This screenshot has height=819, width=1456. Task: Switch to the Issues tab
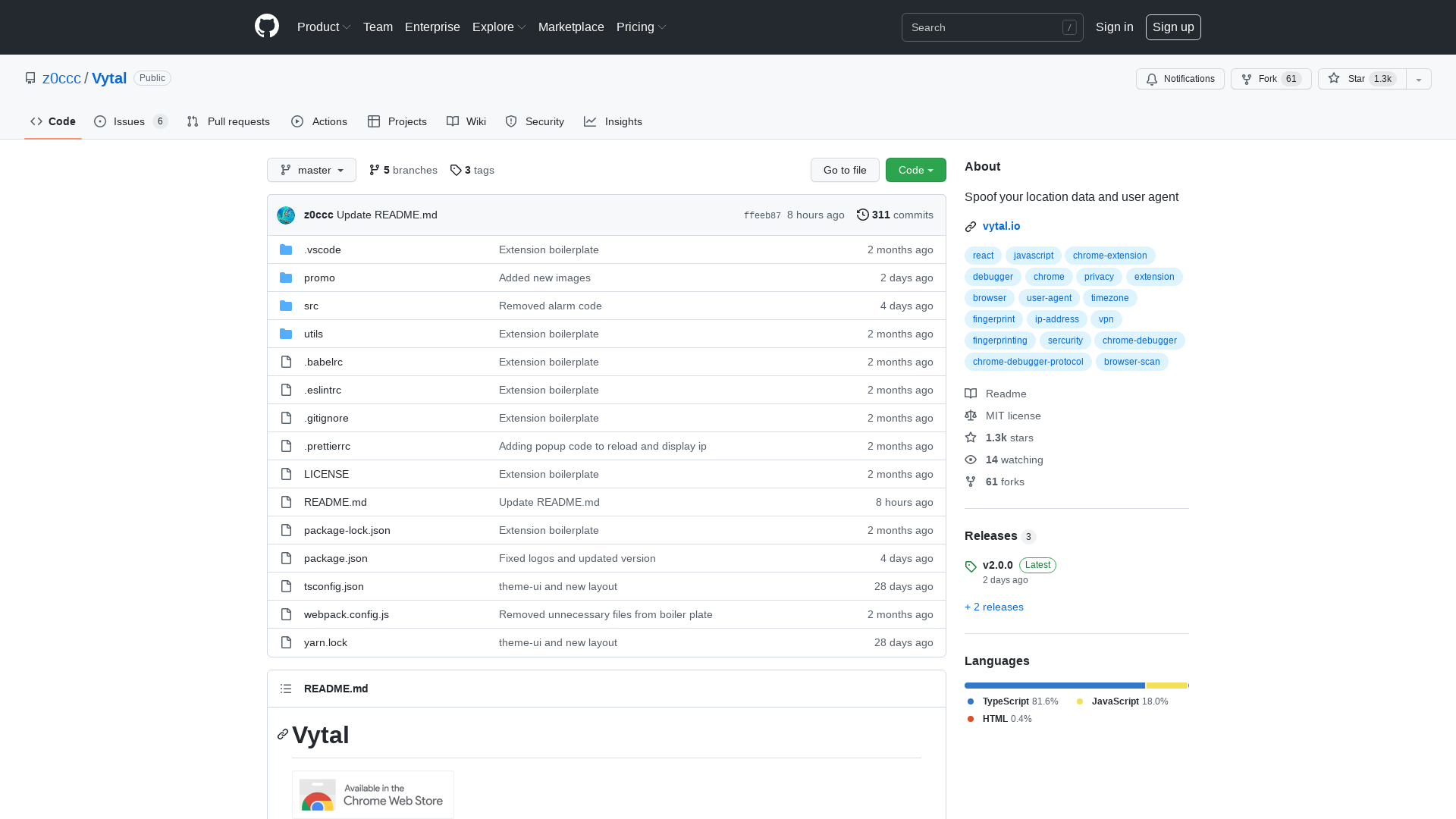point(129,121)
